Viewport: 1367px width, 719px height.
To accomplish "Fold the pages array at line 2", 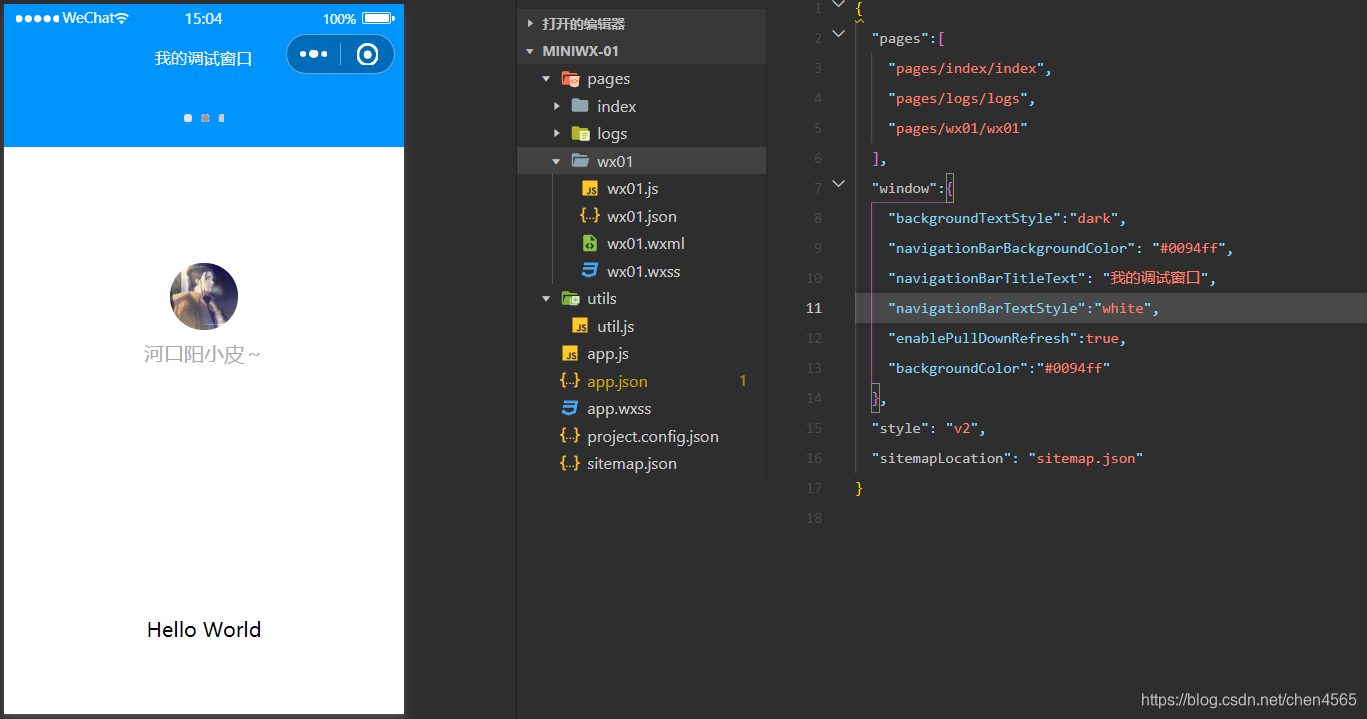I will coord(839,35).
